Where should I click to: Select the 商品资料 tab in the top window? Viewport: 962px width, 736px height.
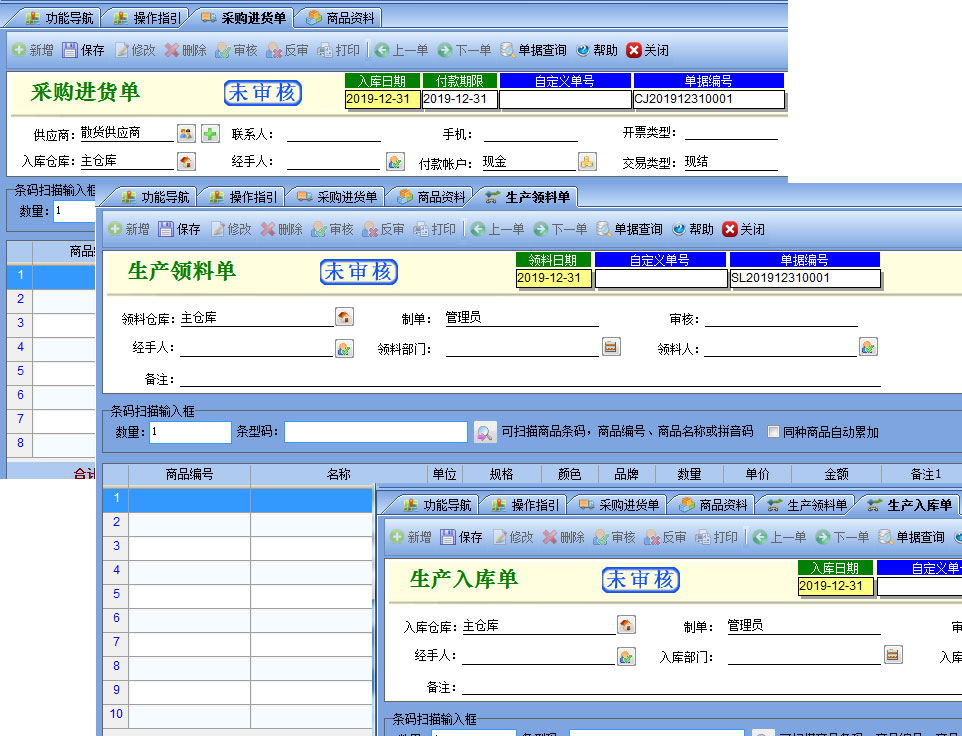tap(341, 18)
